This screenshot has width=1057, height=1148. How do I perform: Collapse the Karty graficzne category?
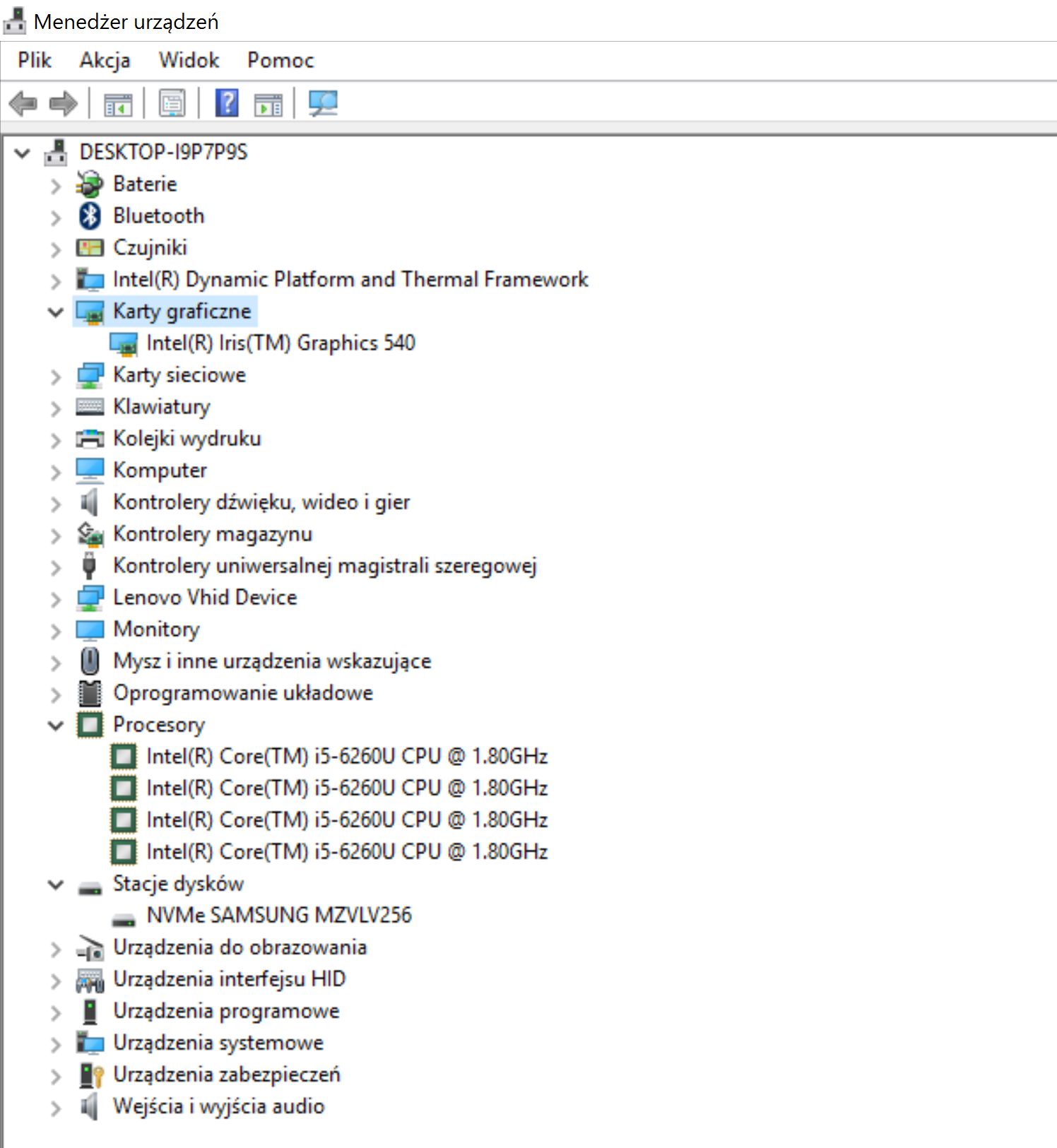[56, 312]
